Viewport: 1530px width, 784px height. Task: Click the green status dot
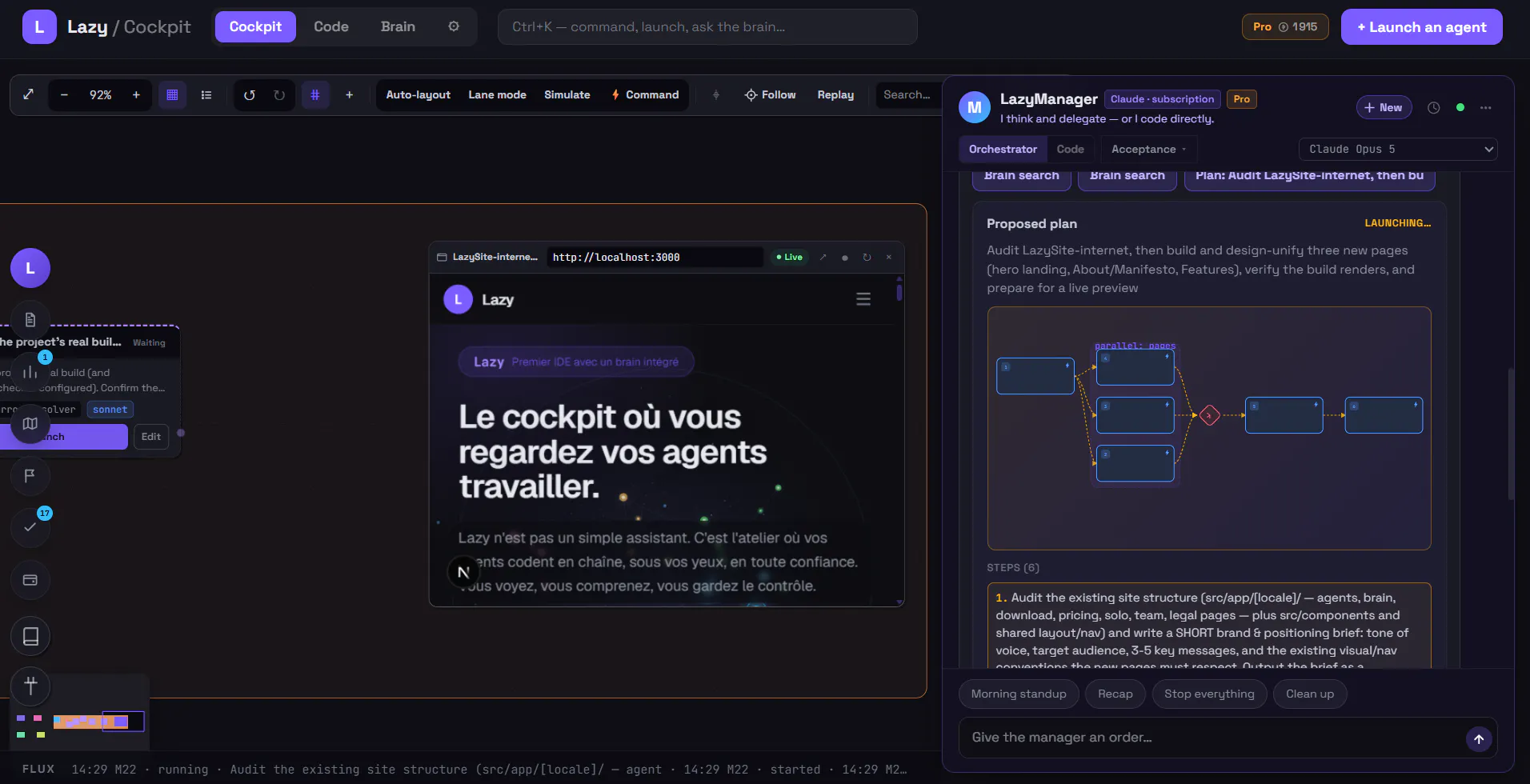point(1460,107)
